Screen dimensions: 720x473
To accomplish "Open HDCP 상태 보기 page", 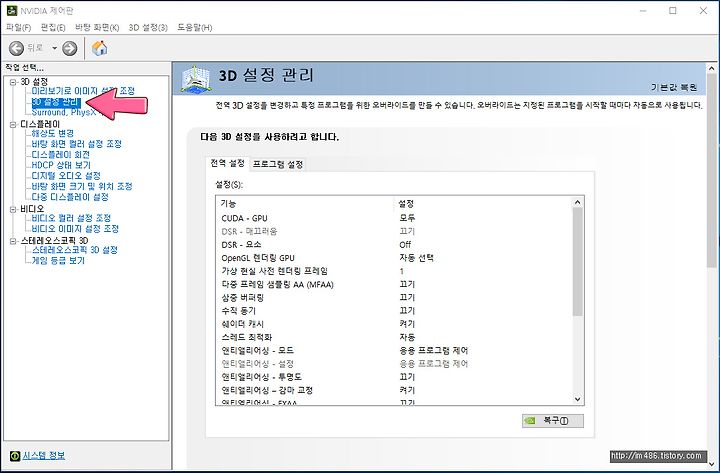I will tap(61, 165).
